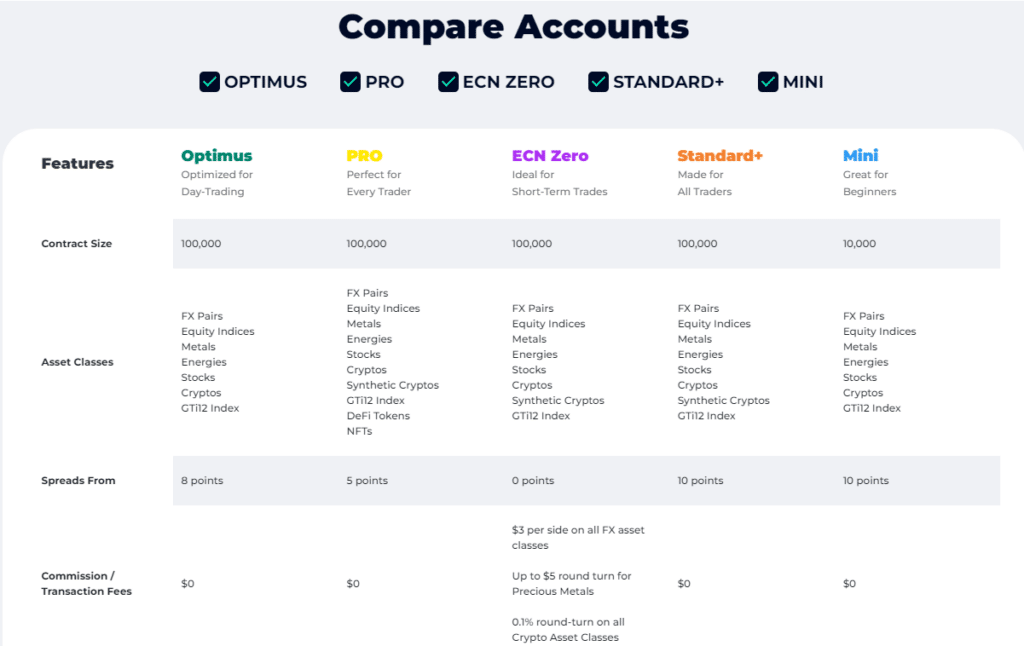Toggle the ECN ZERO checkbox
The image size is (1024, 646).
(449, 82)
